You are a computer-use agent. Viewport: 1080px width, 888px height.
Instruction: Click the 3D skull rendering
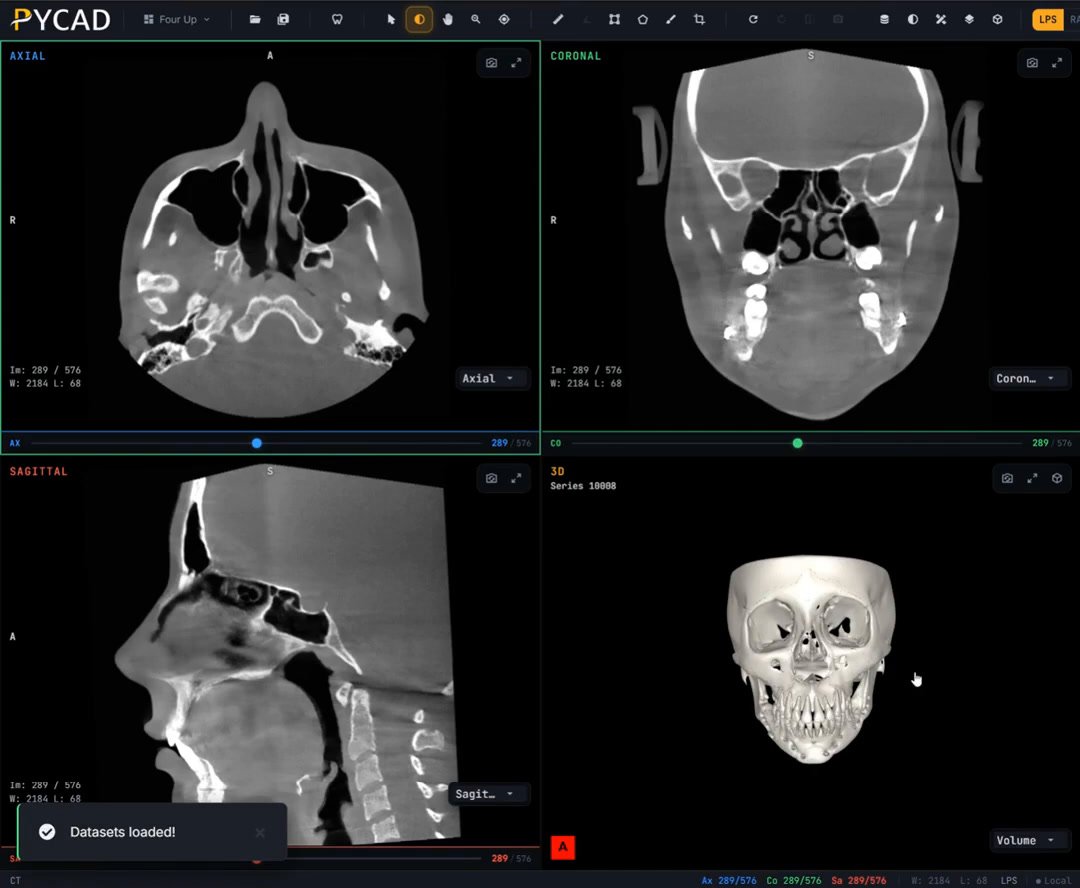point(811,658)
